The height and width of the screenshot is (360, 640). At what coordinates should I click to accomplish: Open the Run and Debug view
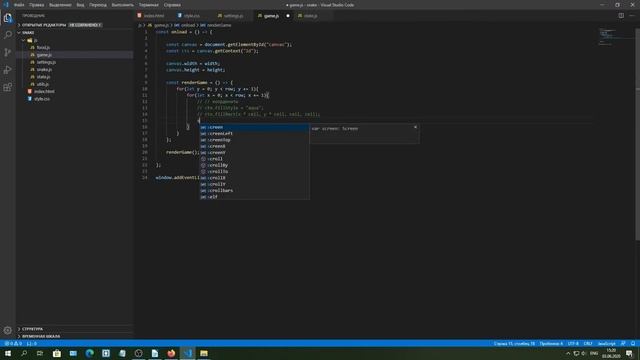coord(8,70)
